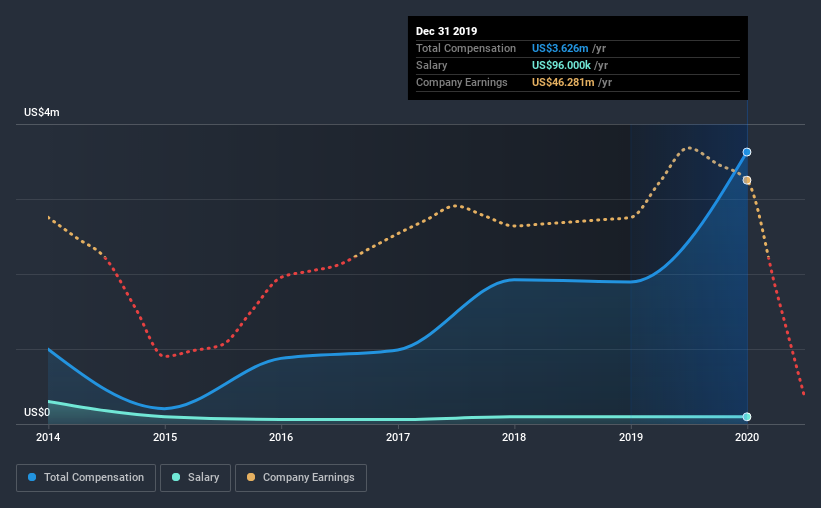
Task: Click the orange dot in Company Earnings legend
Action: pyautogui.click(x=251, y=477)
